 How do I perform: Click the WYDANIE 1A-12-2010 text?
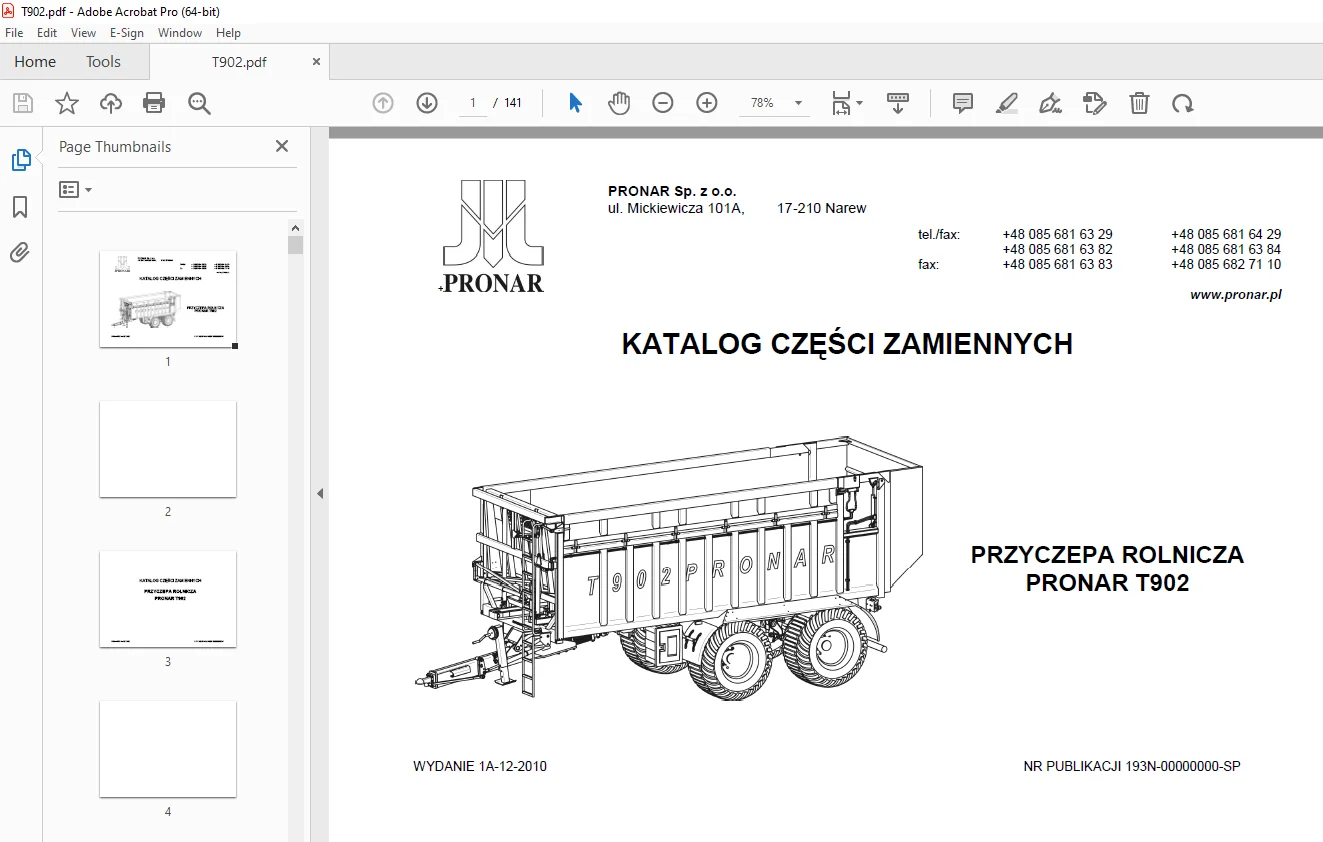(x=480, y=767)
